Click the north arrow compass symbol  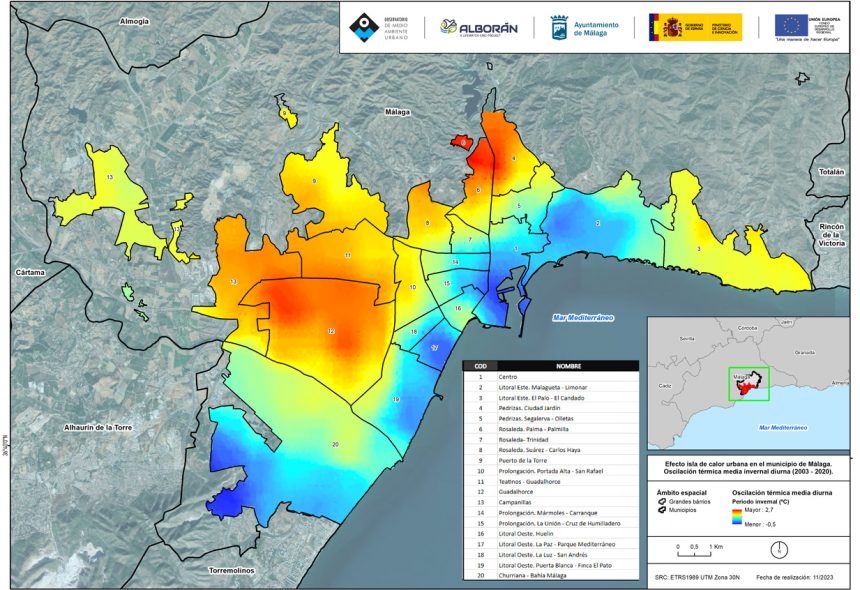tap(780, 548)
